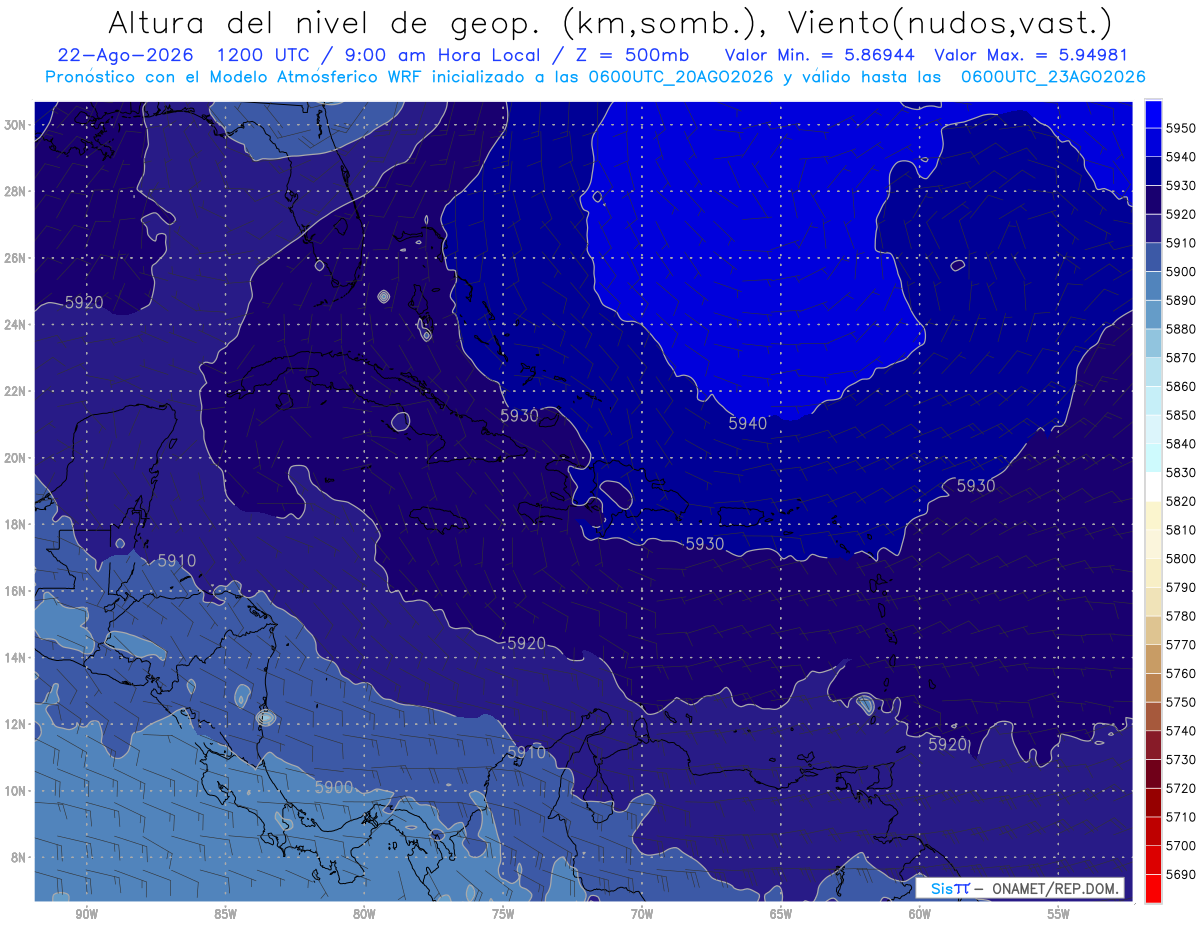Click the bright red swatch below 5690 in colorbar

coord(1153,888)
